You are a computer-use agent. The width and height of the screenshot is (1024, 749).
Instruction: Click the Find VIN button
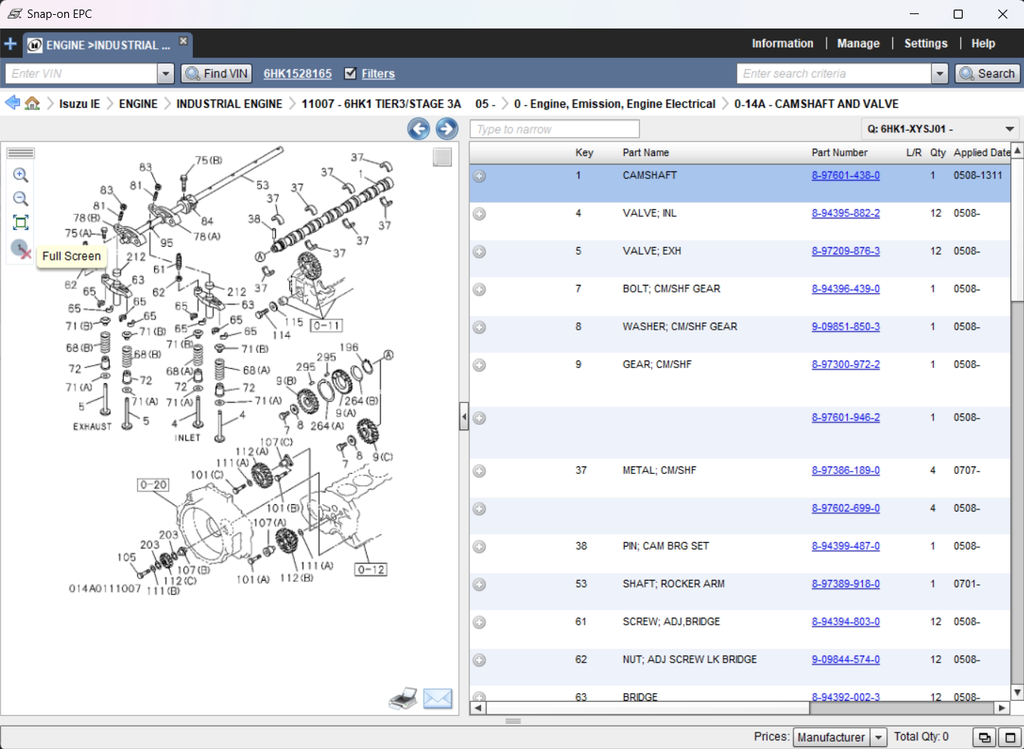(216, 74)
